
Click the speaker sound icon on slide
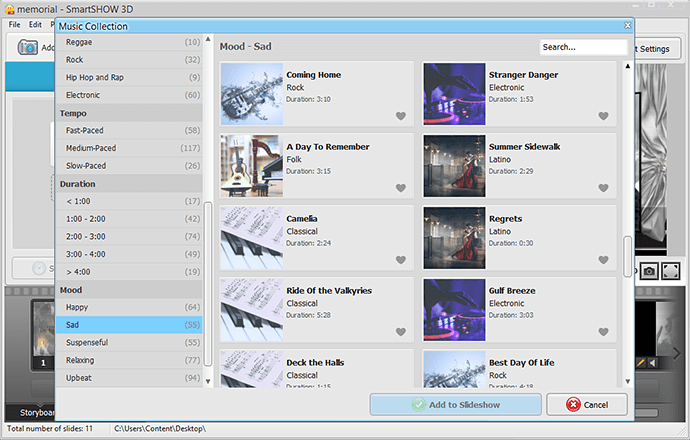(653, 363)
